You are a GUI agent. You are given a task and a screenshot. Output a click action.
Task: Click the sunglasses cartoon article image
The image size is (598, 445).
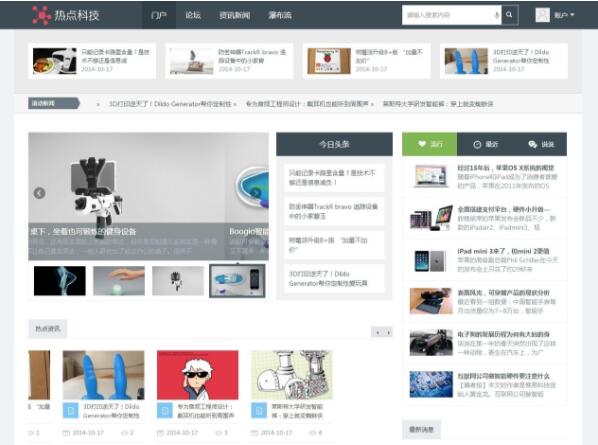coord(198,375)
